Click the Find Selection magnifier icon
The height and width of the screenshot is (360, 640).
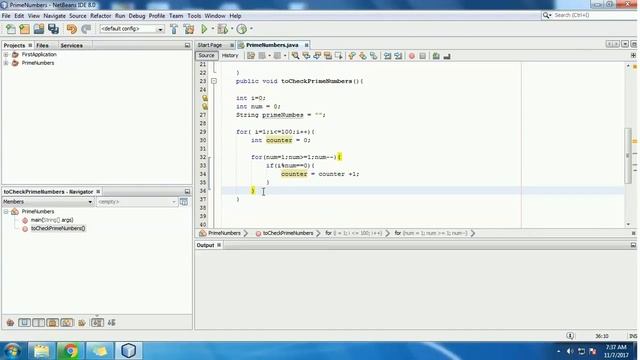click(x=295, y=56)
